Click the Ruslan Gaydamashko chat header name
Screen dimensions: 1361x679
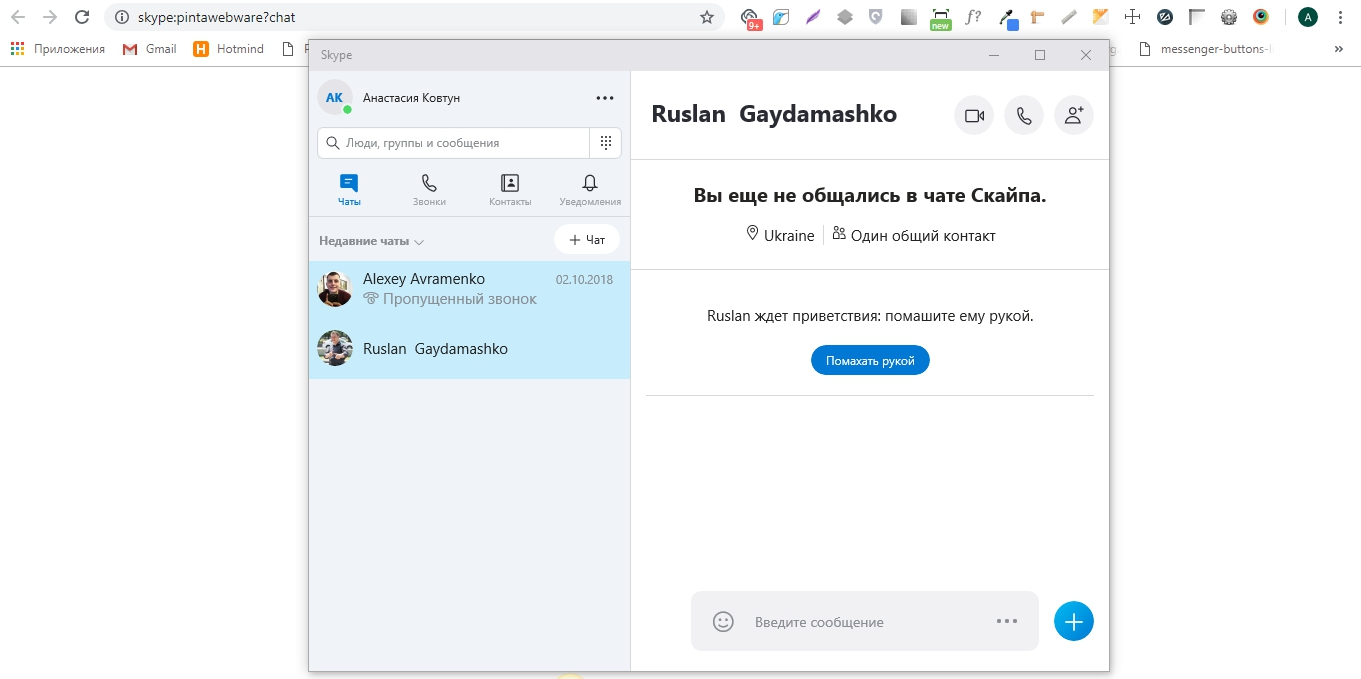pos(774,114)
